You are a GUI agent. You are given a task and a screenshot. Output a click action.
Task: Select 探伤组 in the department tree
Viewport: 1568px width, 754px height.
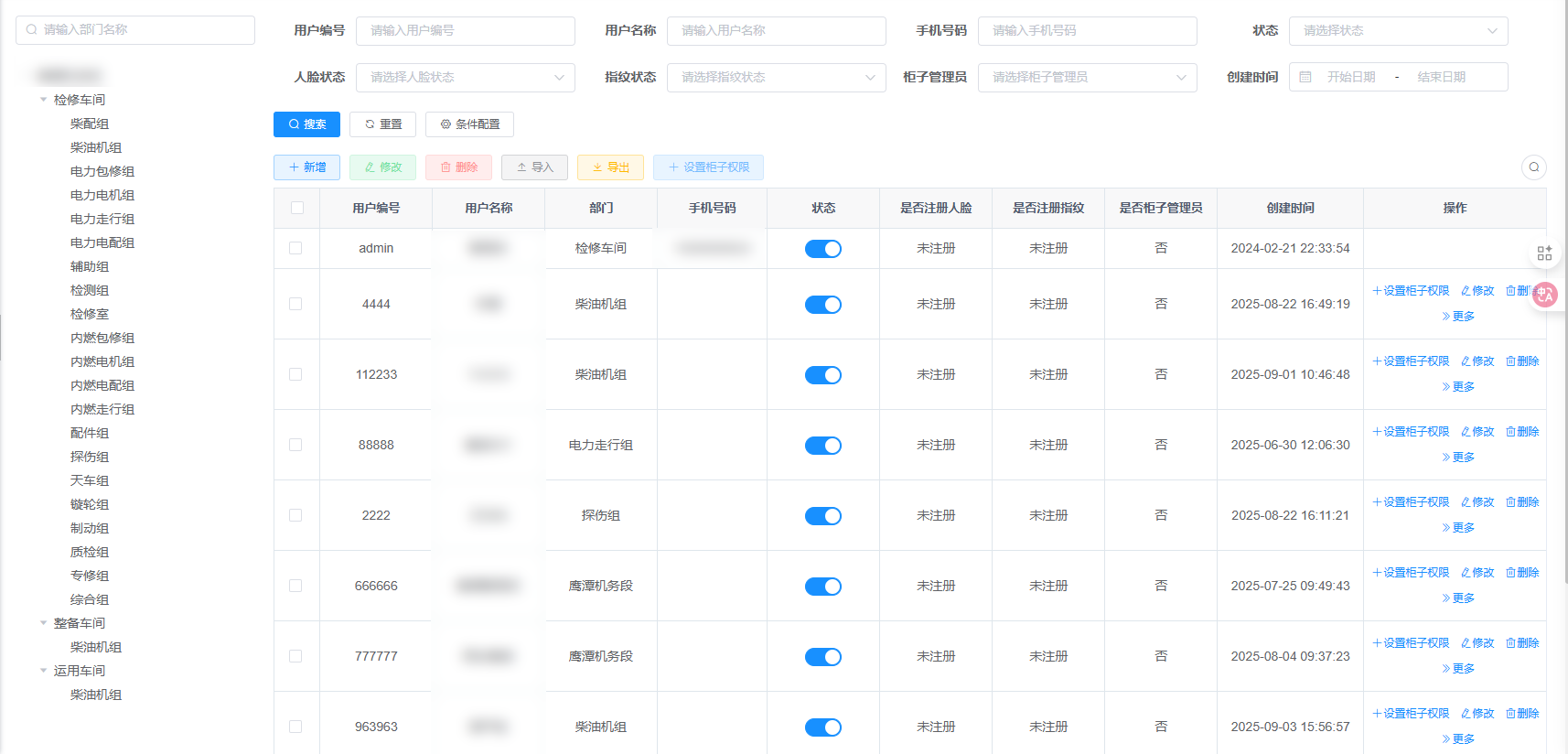click(90, 457)
